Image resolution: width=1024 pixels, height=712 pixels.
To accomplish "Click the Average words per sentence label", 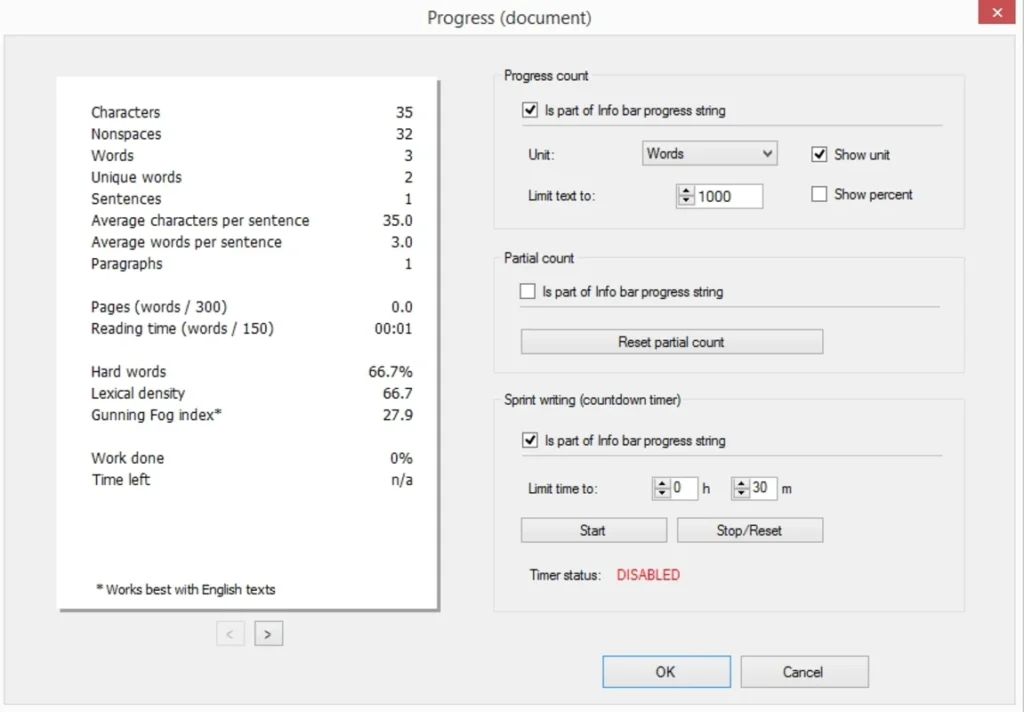I will [x=186, y=242].
